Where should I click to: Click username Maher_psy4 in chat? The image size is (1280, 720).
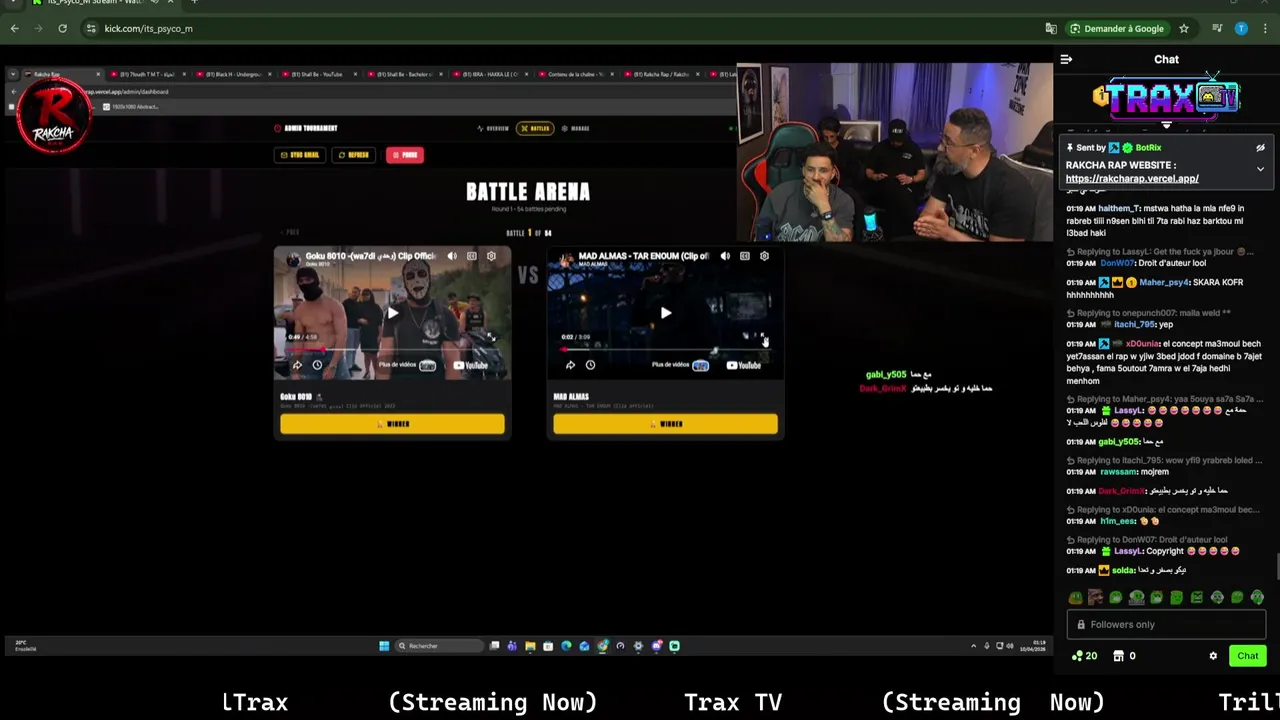(x=1163, y=282)
